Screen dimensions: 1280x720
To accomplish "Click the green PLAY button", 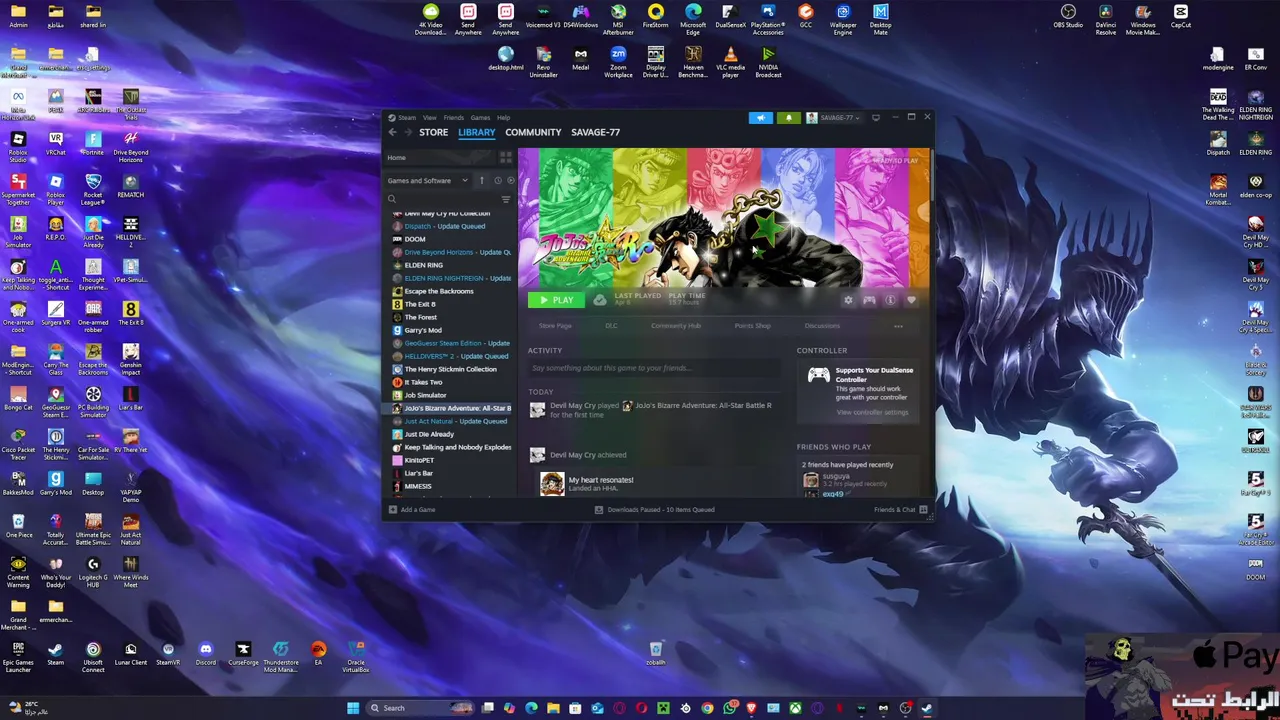I will pyautogui.click(x=556, y=300).
